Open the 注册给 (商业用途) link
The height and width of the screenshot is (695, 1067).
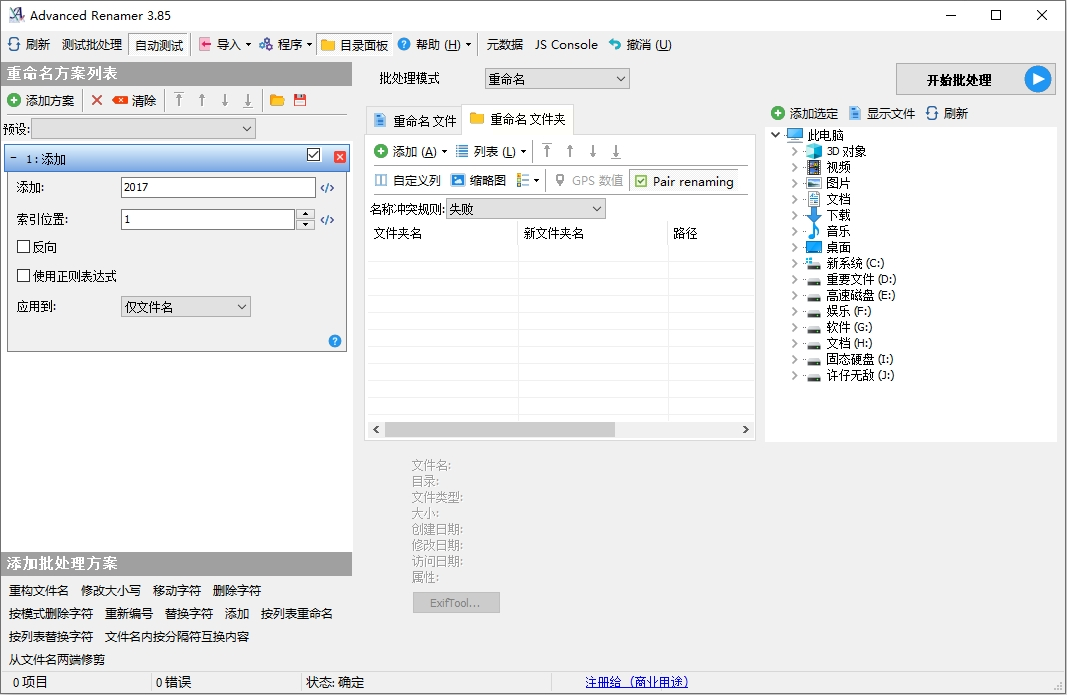coord(636,682)
